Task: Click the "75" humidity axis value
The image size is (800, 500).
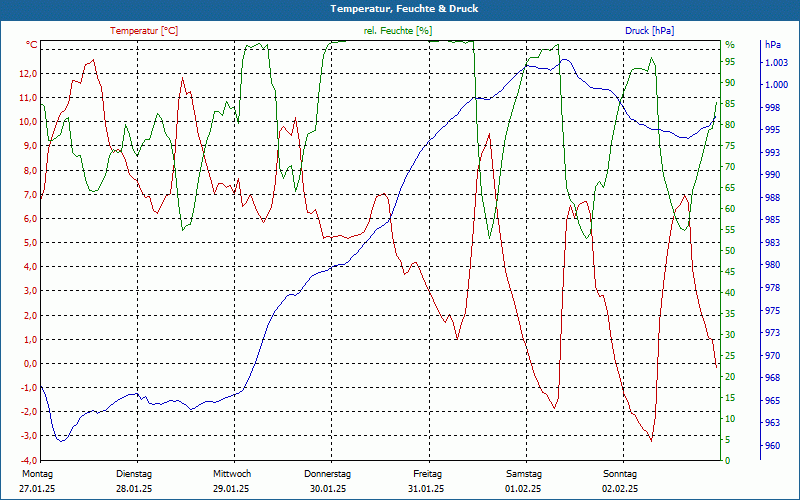Action: click(x=730, y=145)
